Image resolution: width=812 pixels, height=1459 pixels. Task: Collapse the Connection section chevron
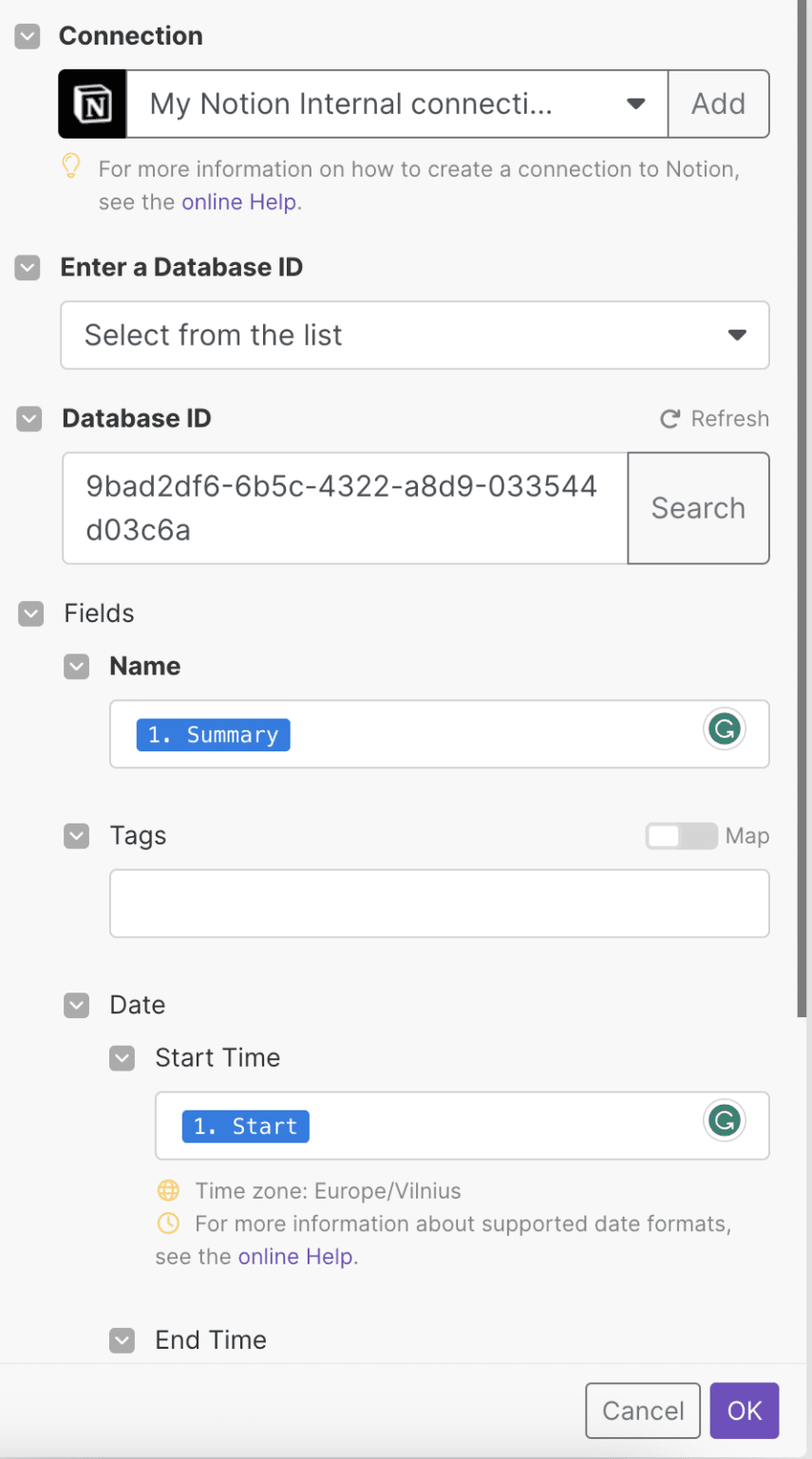[28, 36]
